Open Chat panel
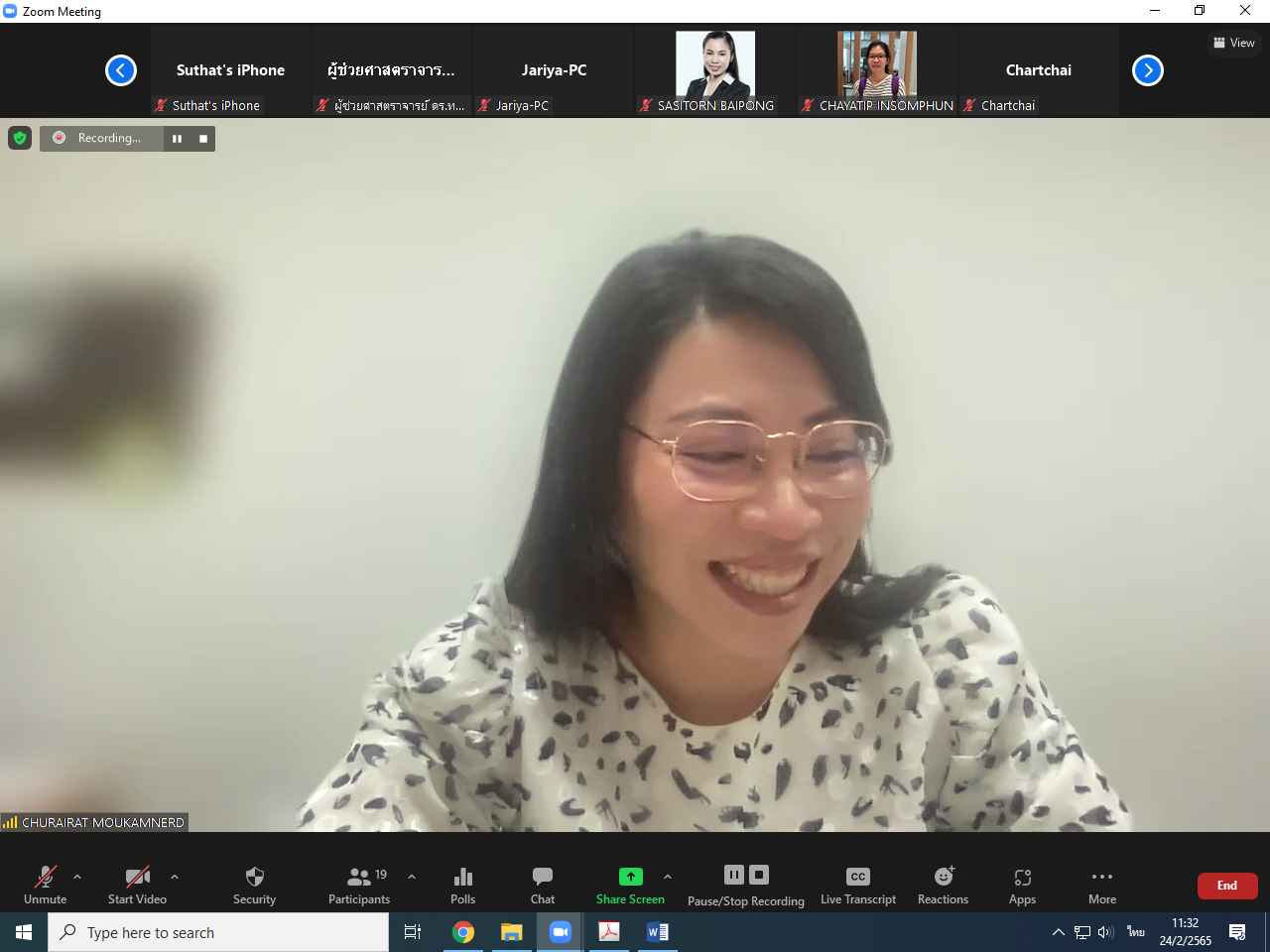This screenshot has width=1270, height=952. (543, 885)
